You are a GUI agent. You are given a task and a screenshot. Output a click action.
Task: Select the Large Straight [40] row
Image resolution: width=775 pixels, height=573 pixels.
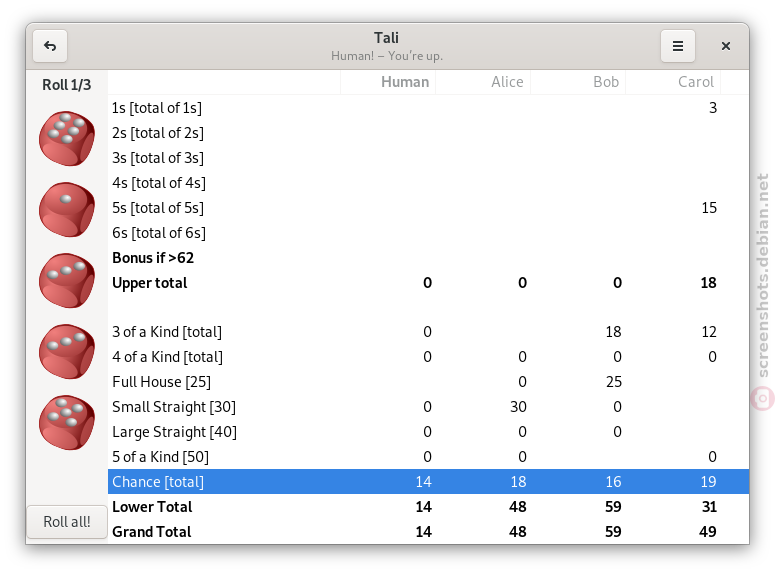click(x=428, y=432)
